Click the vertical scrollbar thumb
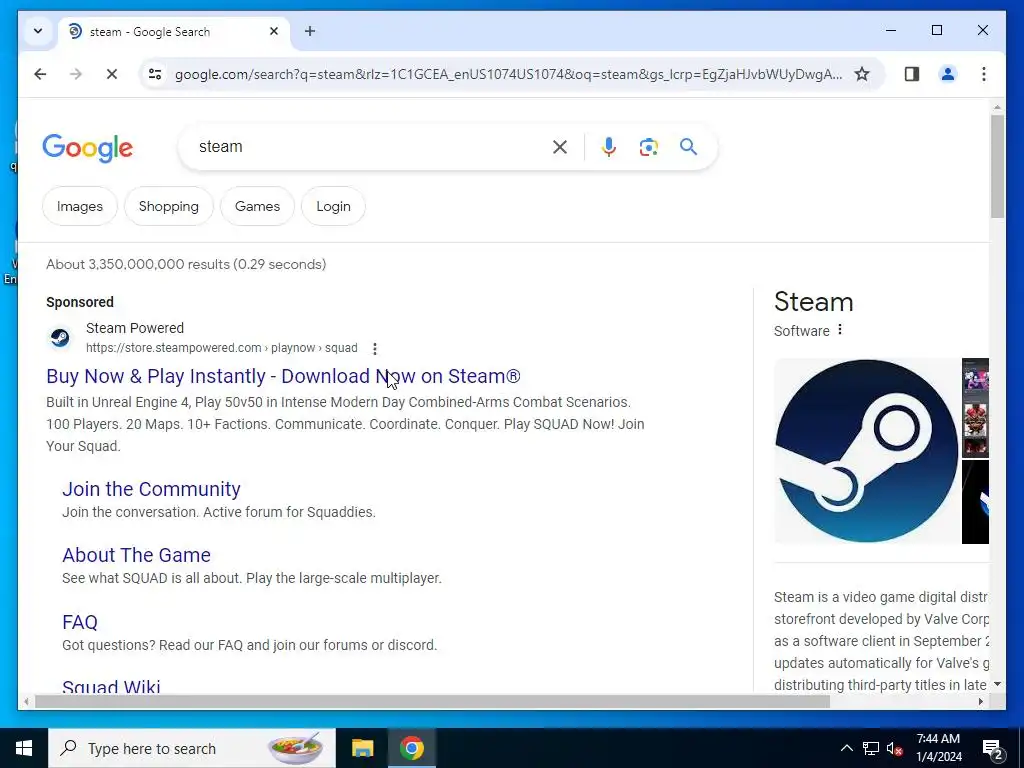The image size is (1024, 768). click(x=997, y=167)
